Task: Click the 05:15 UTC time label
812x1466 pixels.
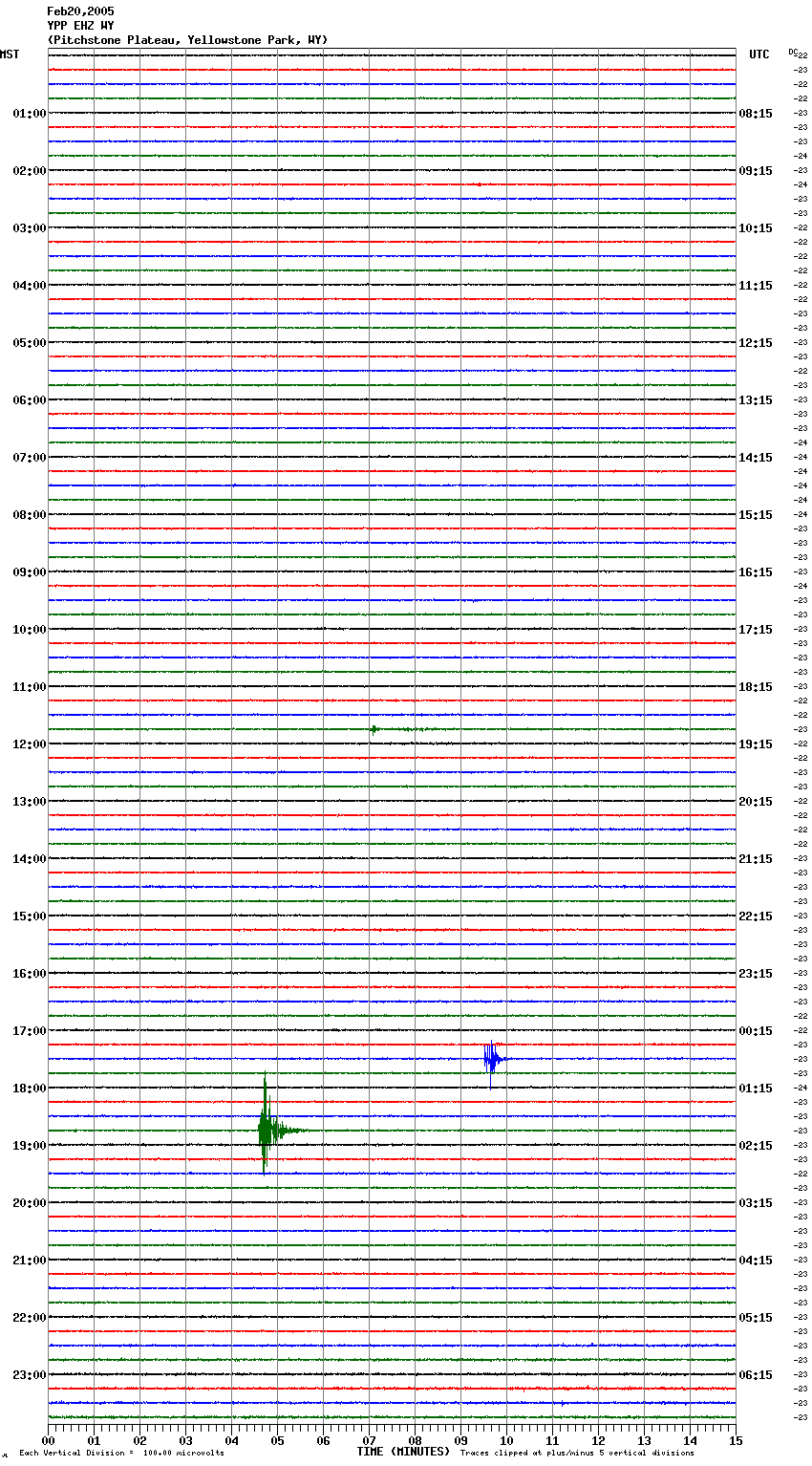Action: pyautogui.click(x=756, y=1317)
